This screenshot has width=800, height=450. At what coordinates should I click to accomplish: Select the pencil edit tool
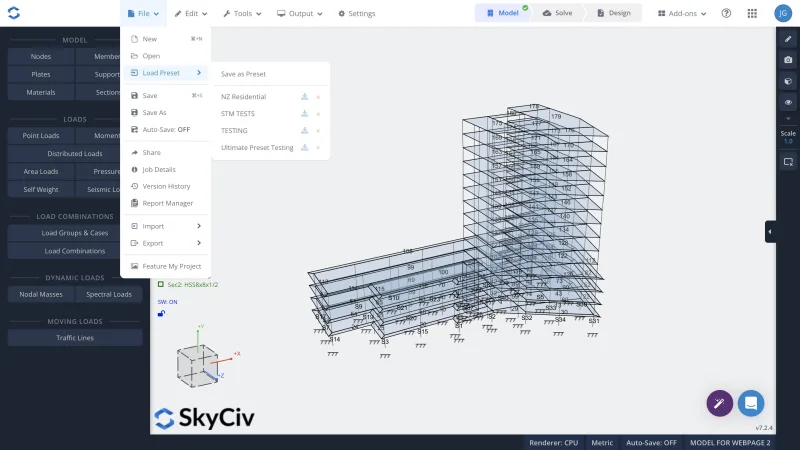[x=788, y=39]
